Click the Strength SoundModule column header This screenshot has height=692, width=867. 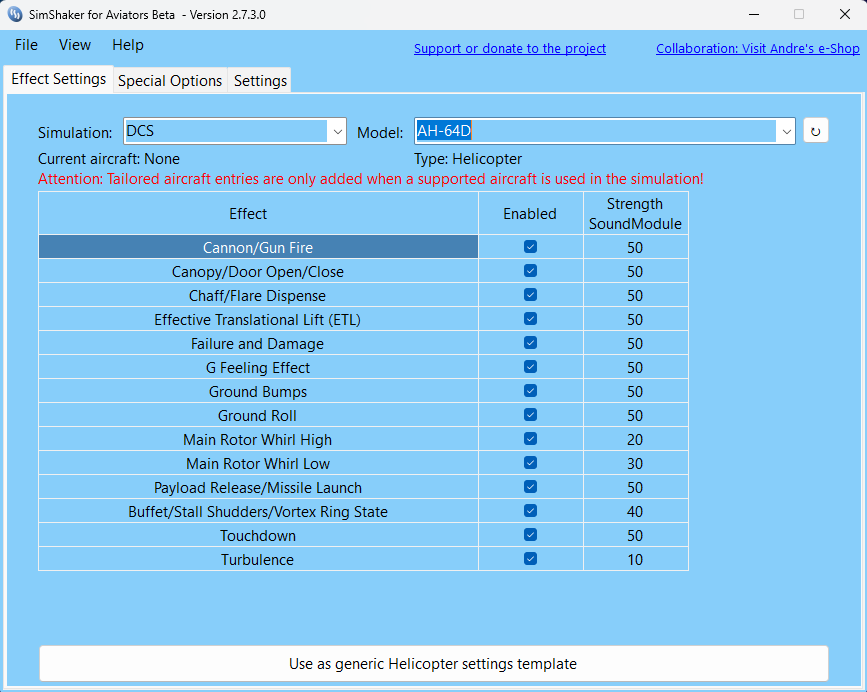(x=635, y=213)
